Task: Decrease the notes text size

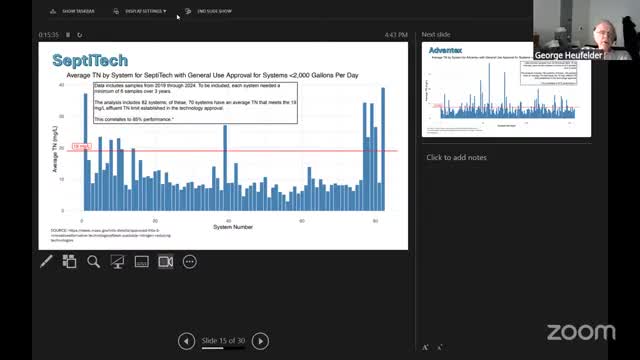Action: click(x=440, y=348)
